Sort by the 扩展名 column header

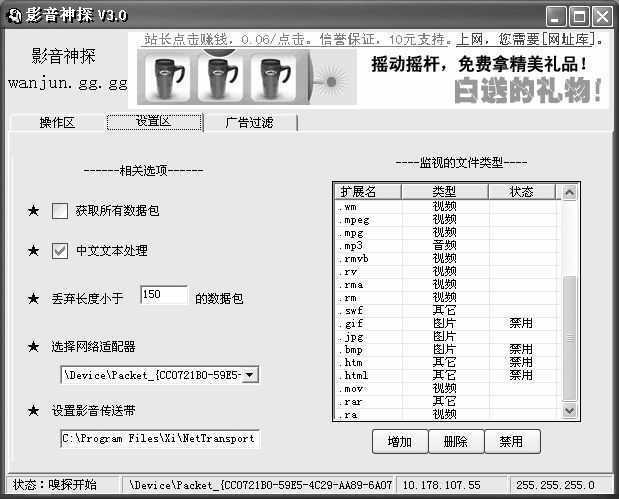click(367, 191)
